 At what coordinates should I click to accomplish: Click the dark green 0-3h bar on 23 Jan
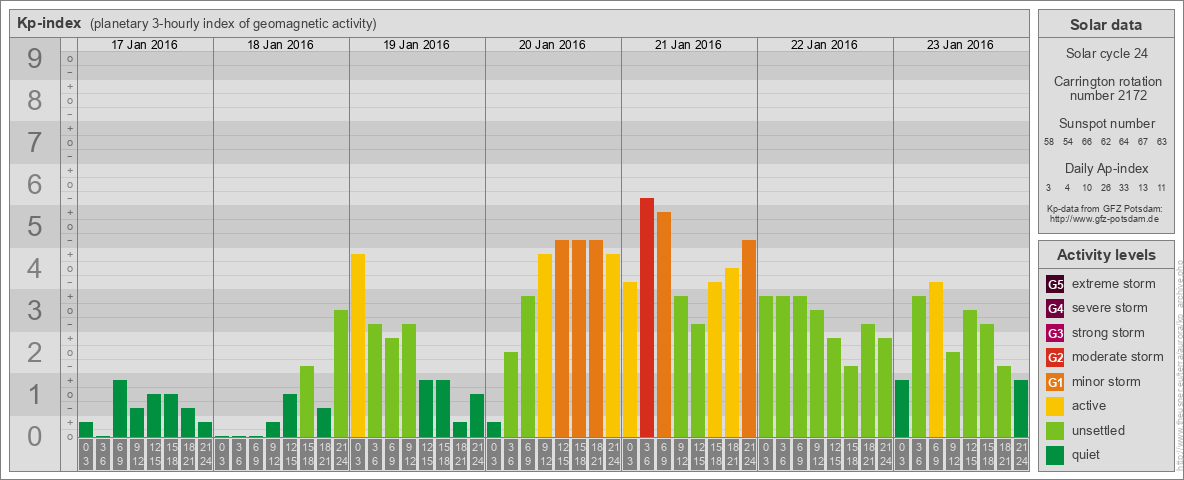pyautogui.click(x=902, y=408)
